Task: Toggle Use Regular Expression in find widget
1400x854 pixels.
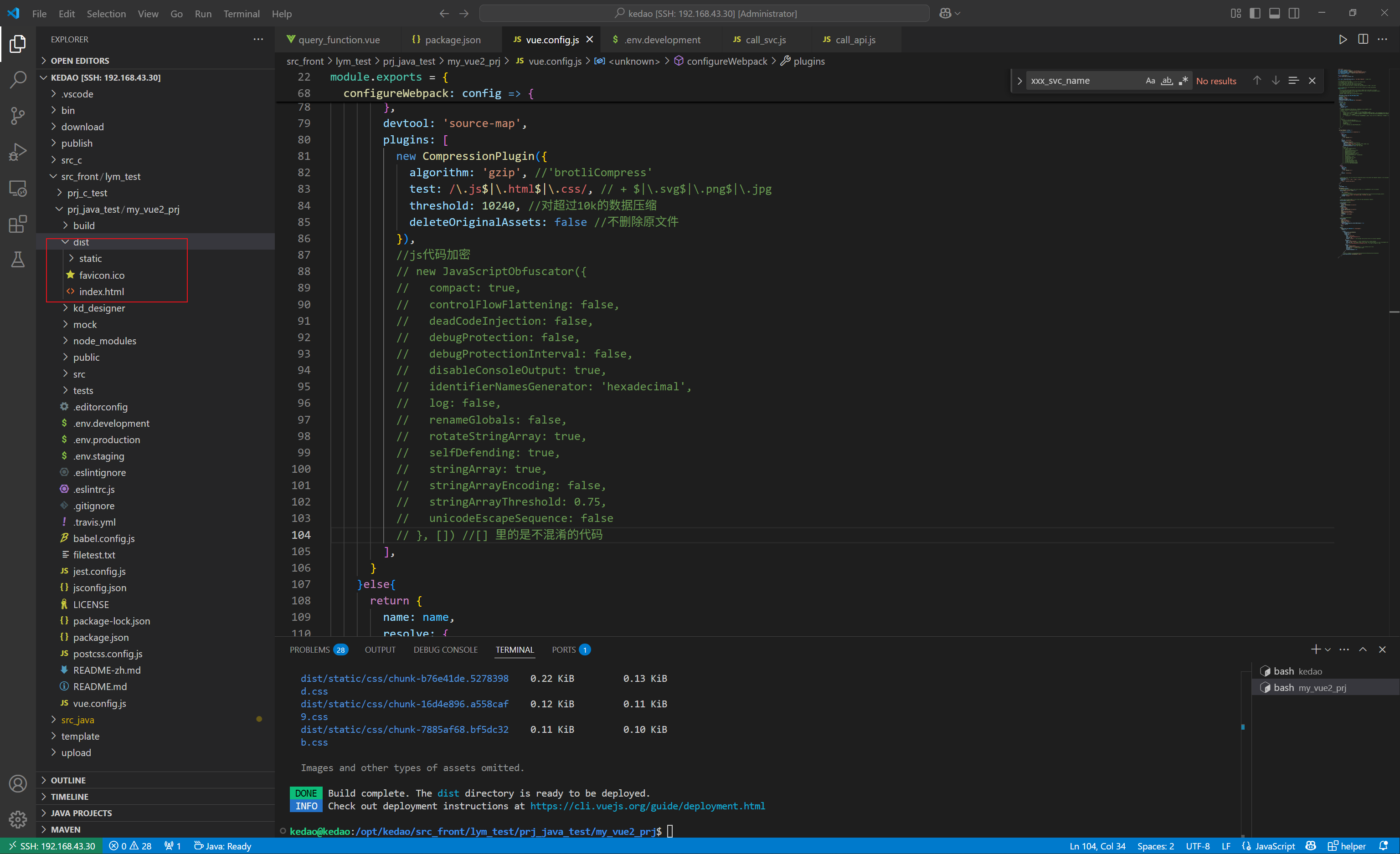Action: pyautogui.click(x=1184, y=81)
